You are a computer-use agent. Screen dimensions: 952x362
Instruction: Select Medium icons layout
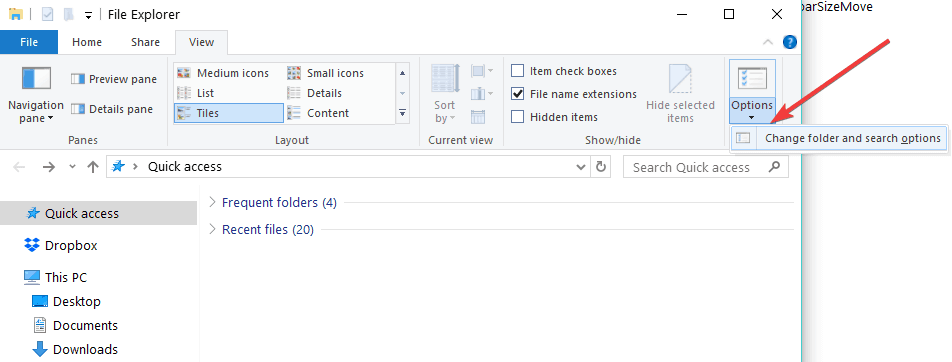click(223, 73)
